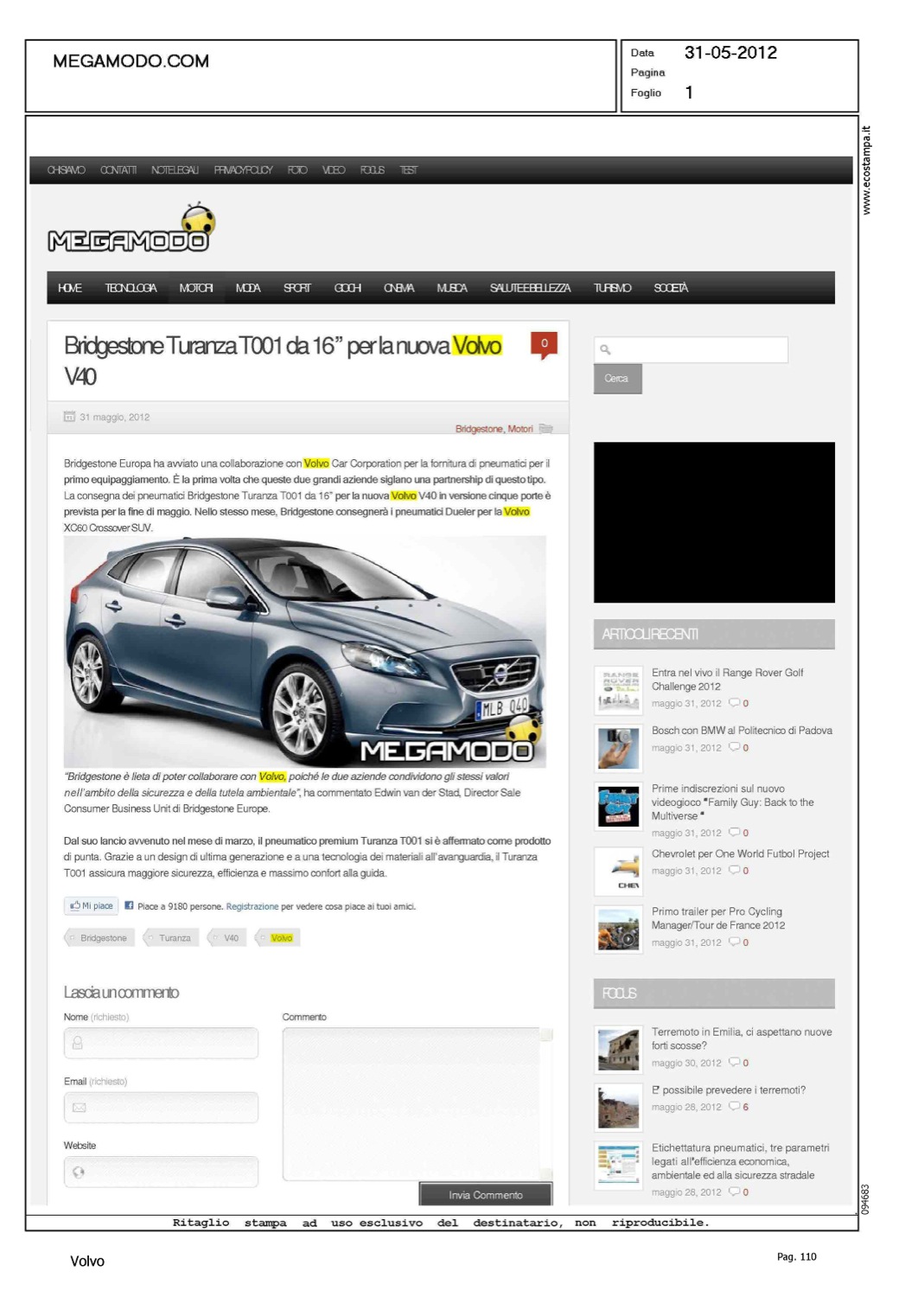Click the Facebook Mi piace button
The height and width of the screenshot is (1297, 924).
pyautogui.click(x=92, y=906)
